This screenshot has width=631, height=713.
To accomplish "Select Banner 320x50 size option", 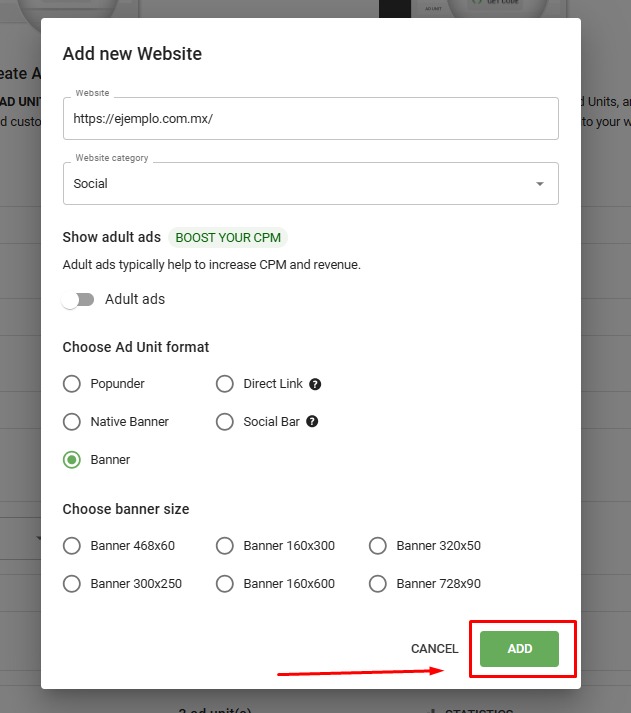I will click(378, 546).
